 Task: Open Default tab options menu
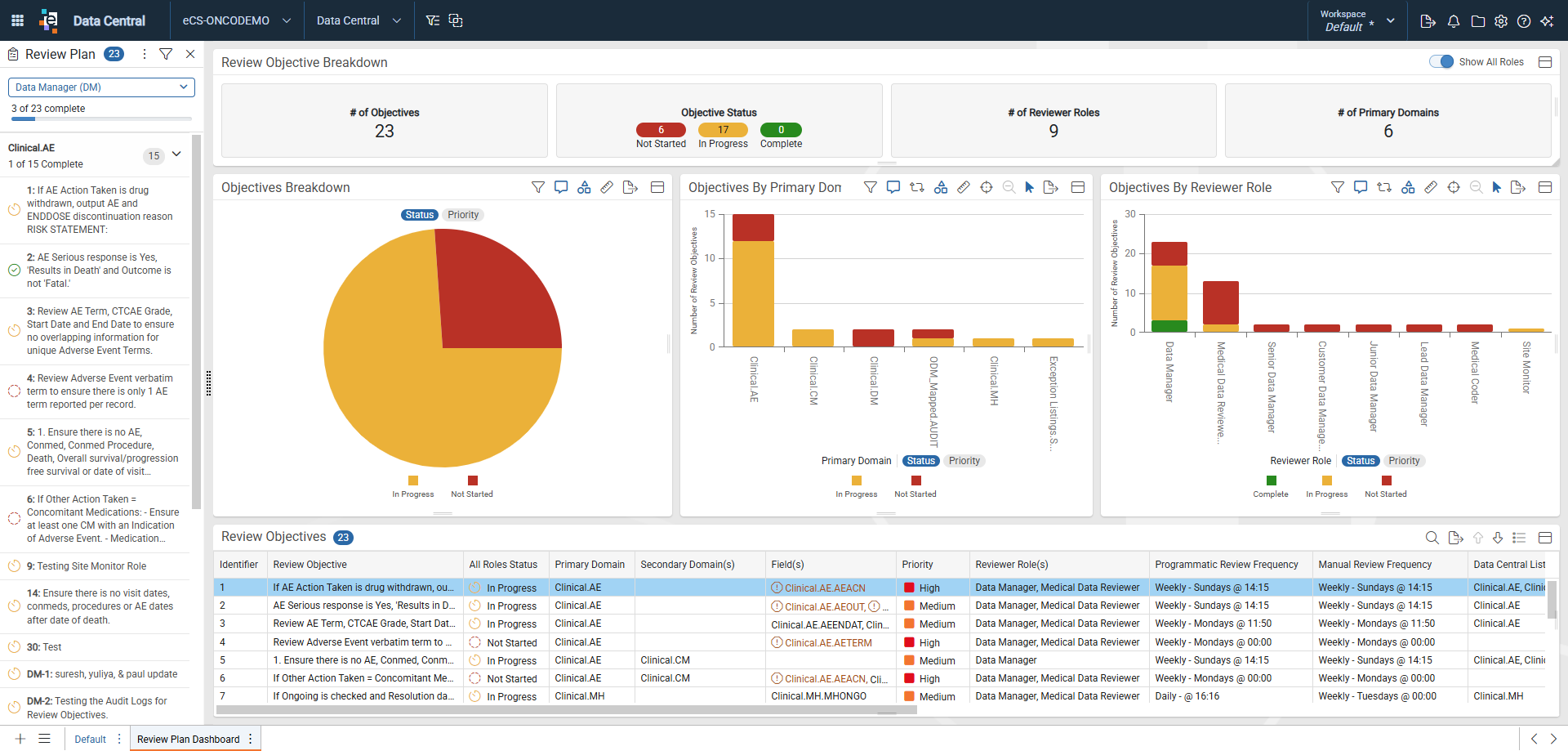click(119, 739)
